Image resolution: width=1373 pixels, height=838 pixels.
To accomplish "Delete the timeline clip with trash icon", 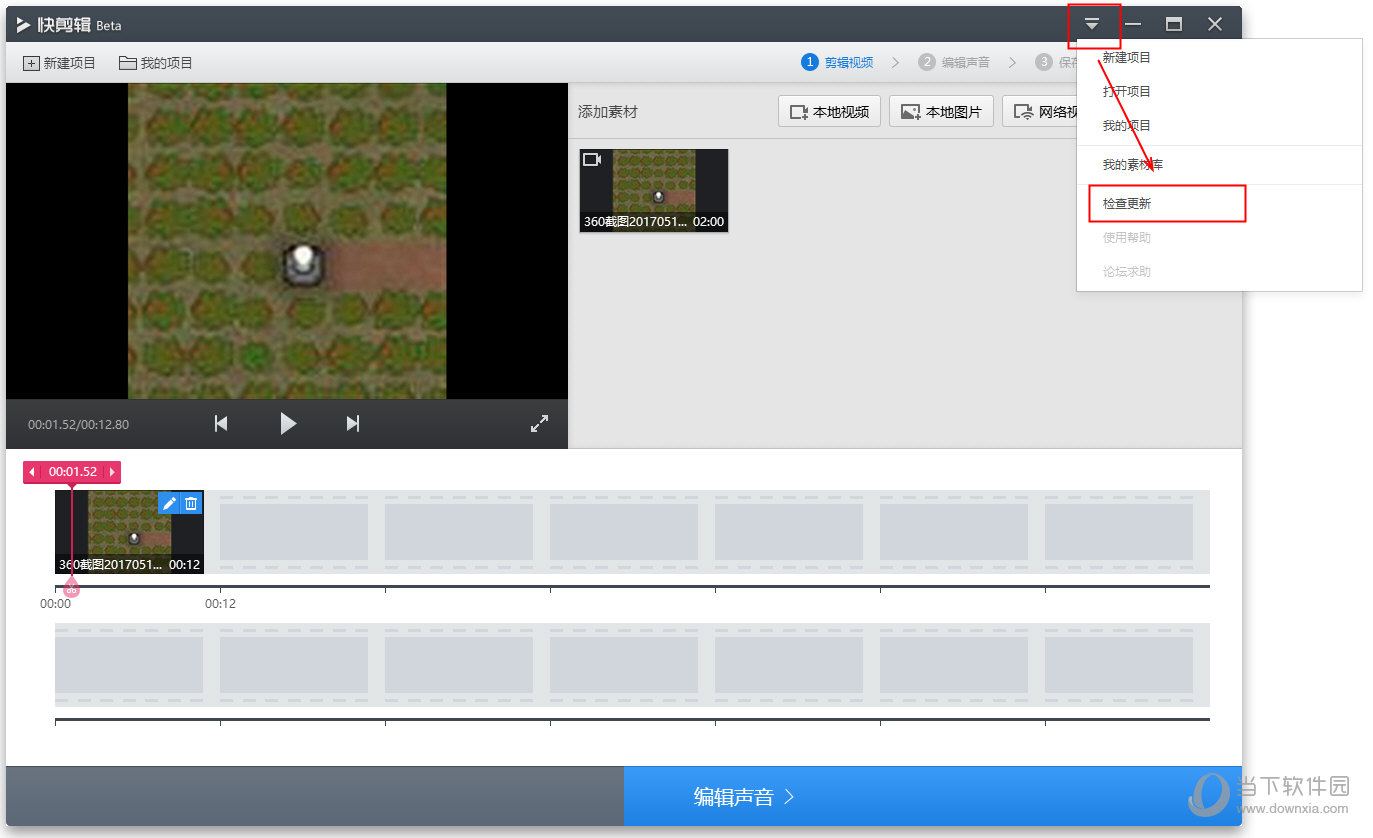I will pos(191,503).
